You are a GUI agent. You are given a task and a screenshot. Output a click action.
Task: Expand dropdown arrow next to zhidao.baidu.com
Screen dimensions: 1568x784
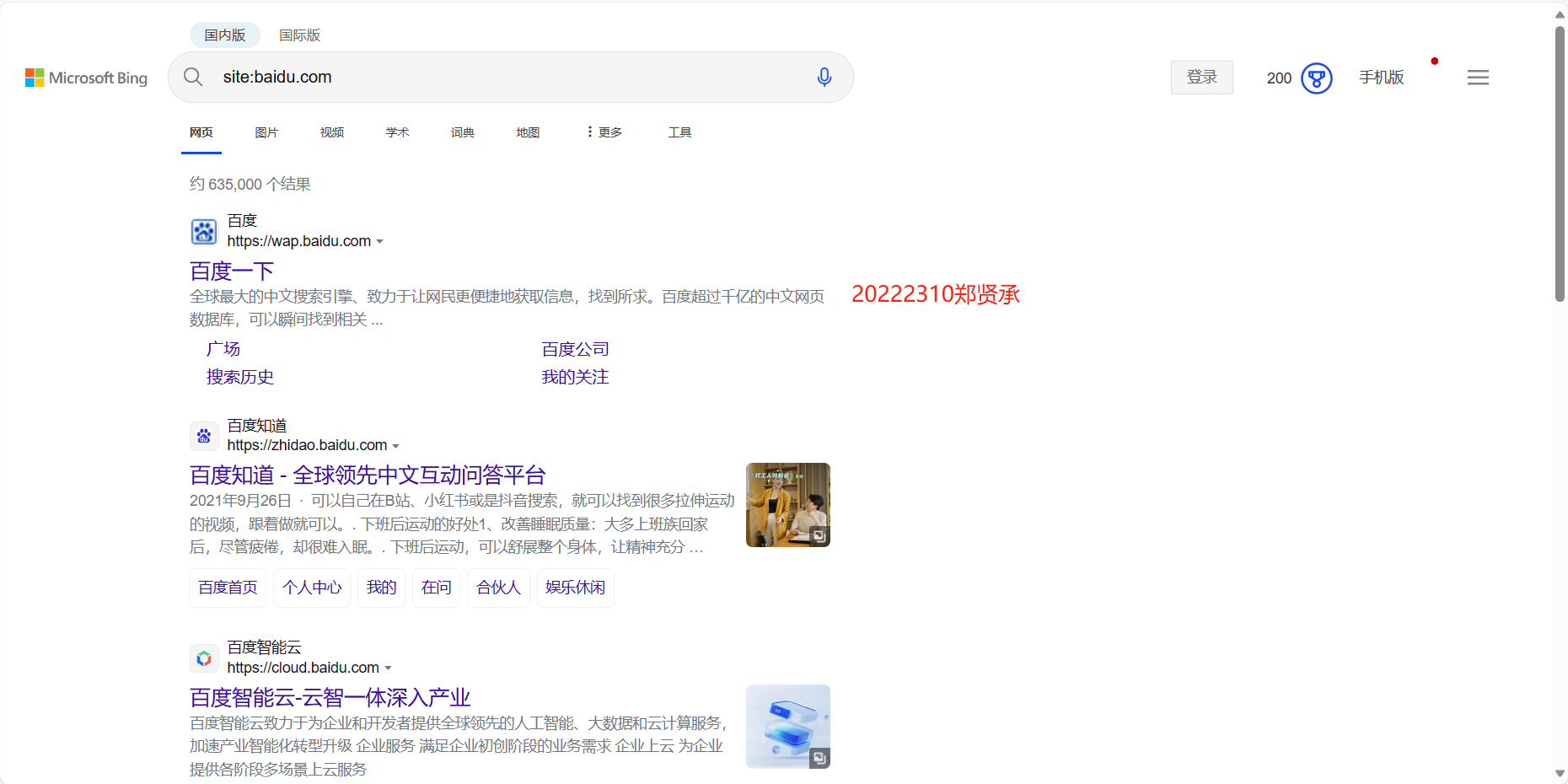(x=395, y=446)
